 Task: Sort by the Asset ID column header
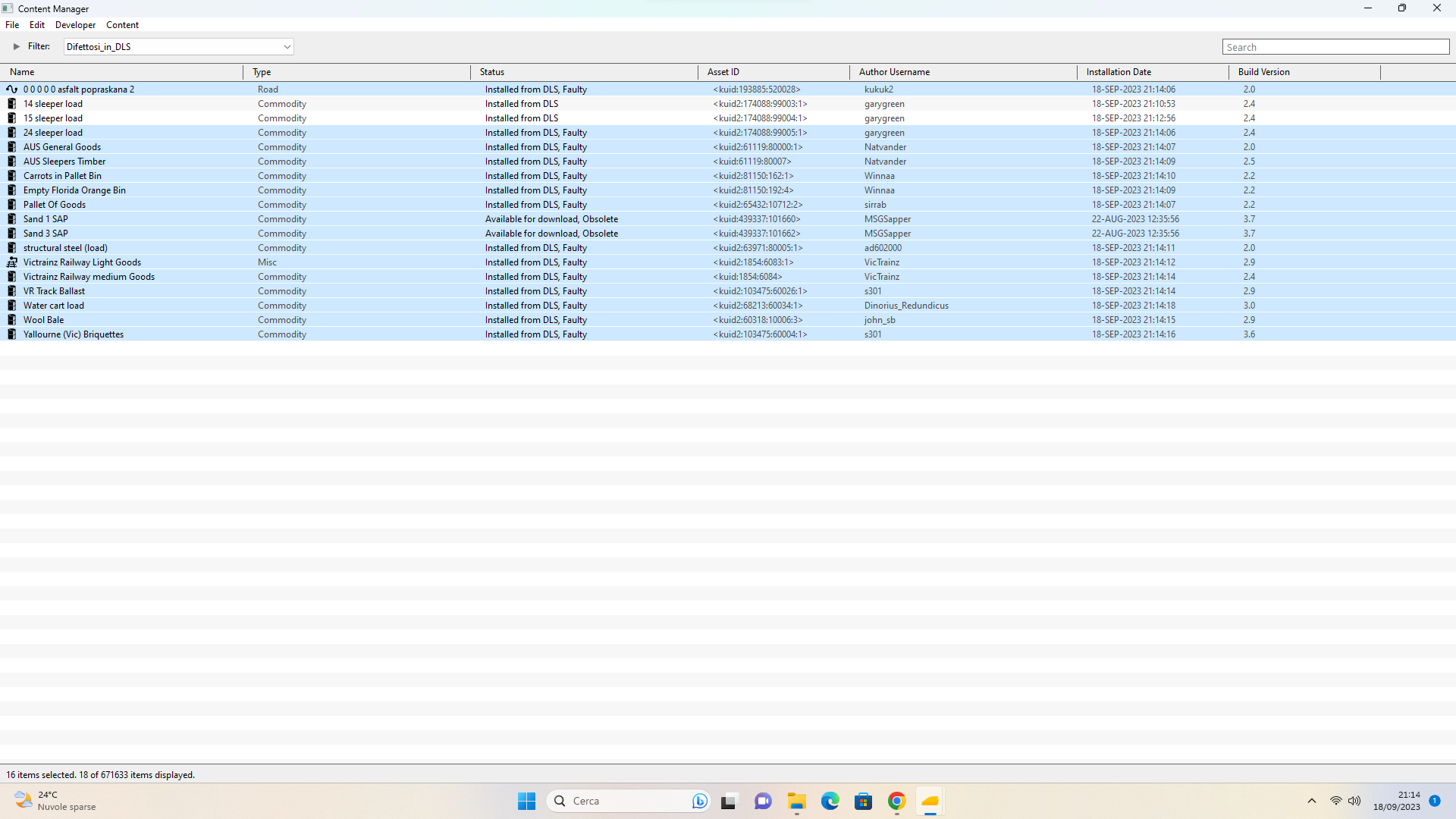pos(773,72)
